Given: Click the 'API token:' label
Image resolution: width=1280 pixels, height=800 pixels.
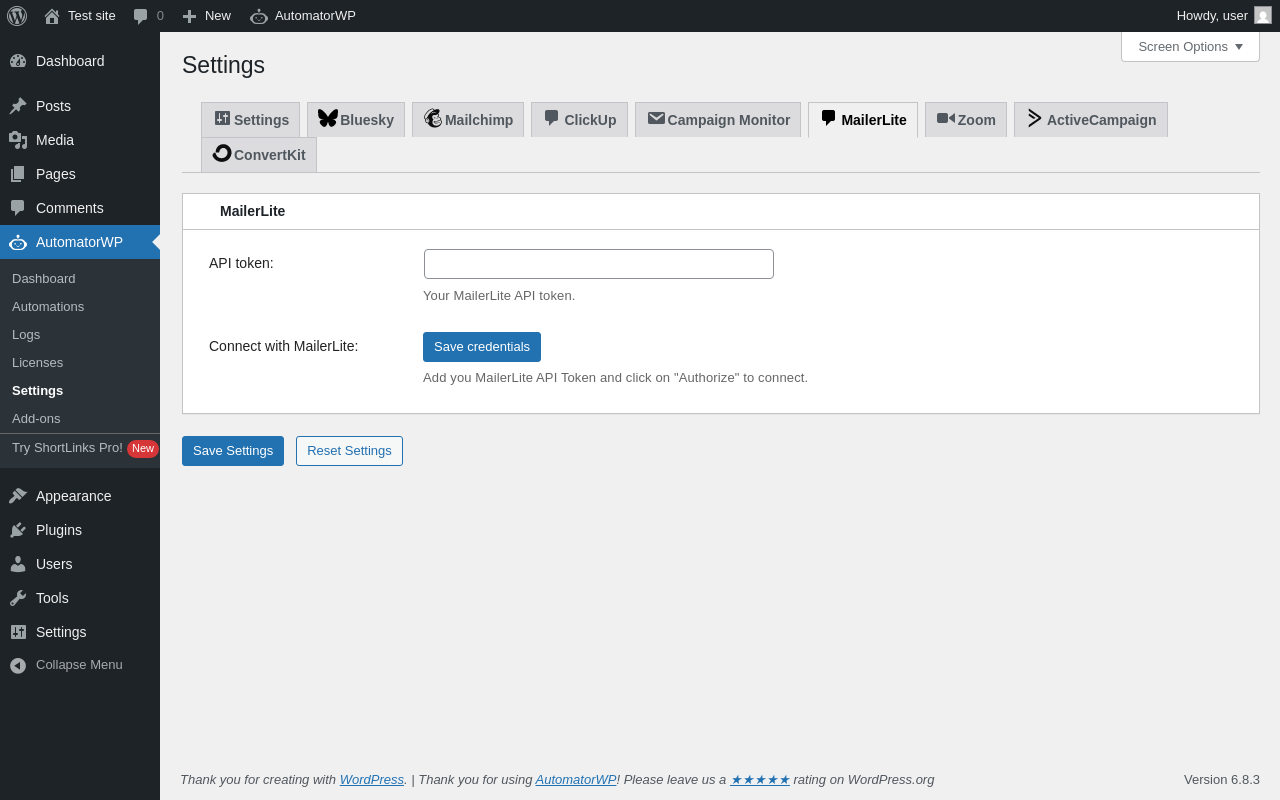Looking at the screenshot, I should 241,263.
